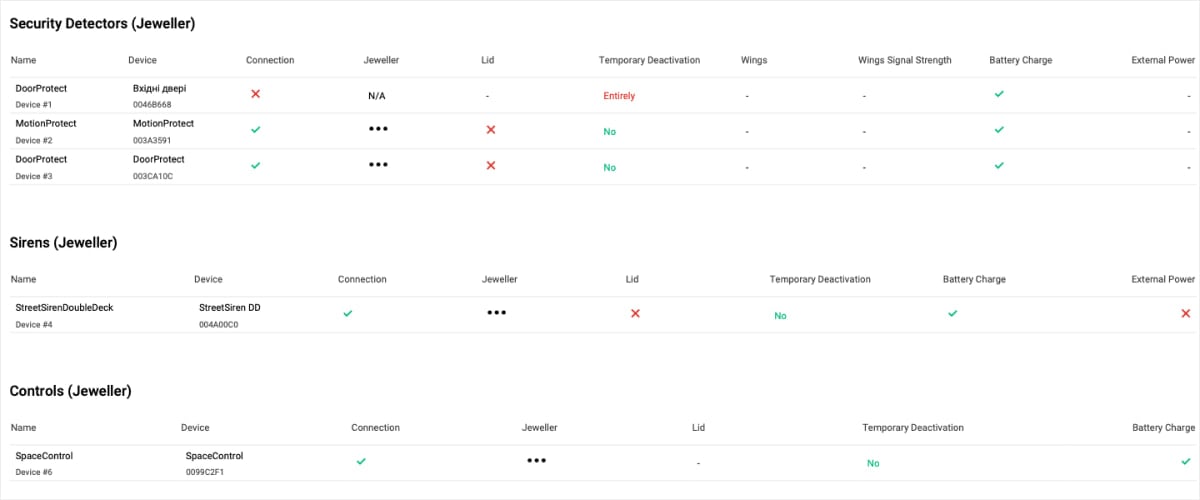1200x500 pixels.
Task: Click the Controls (Jeweller) section heading
Action: pyautogui.click(x=70, y=390)
